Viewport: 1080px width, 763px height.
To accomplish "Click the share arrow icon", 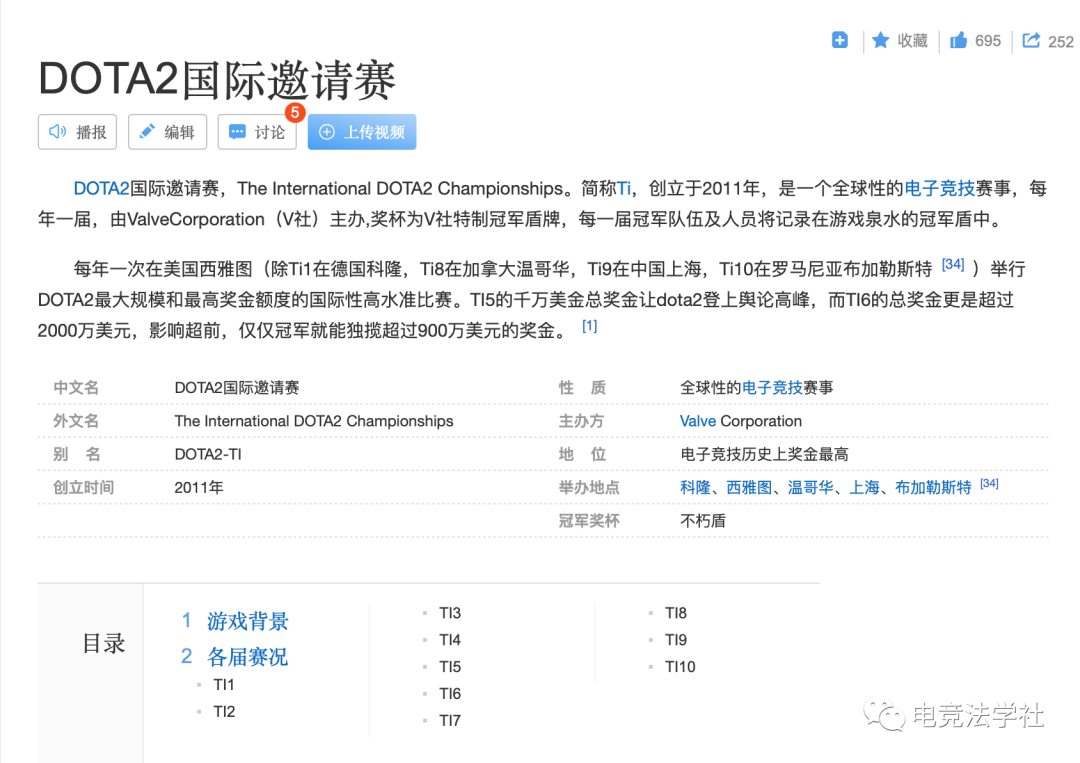I will tap(1031, 41).
